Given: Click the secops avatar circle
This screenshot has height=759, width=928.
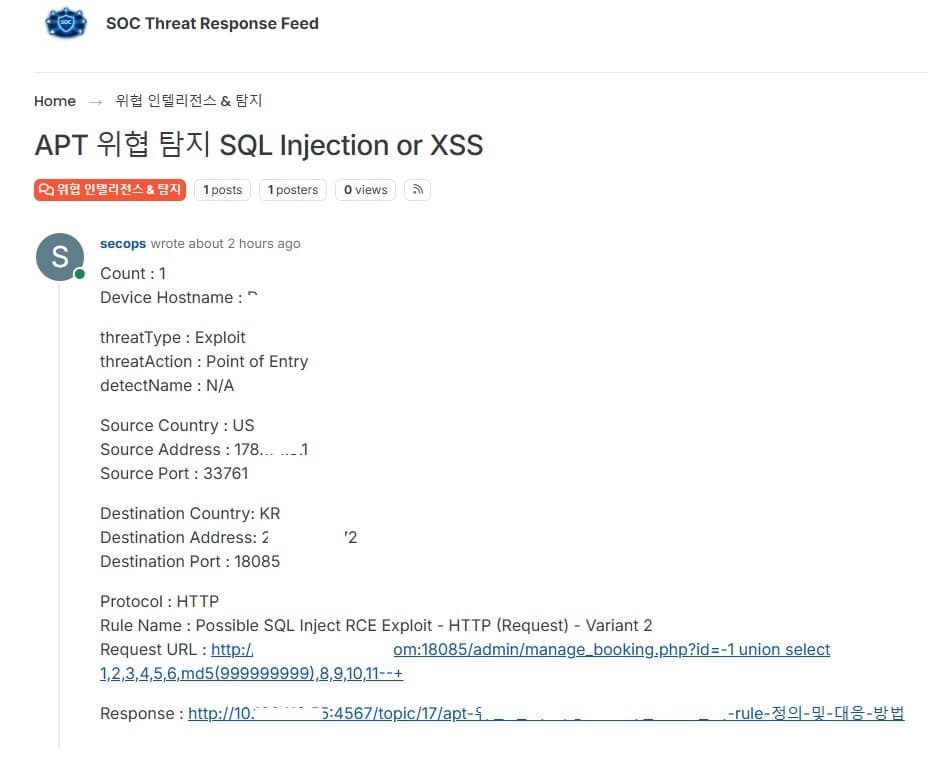Looking at the screenshot, I should coord(59,256).
